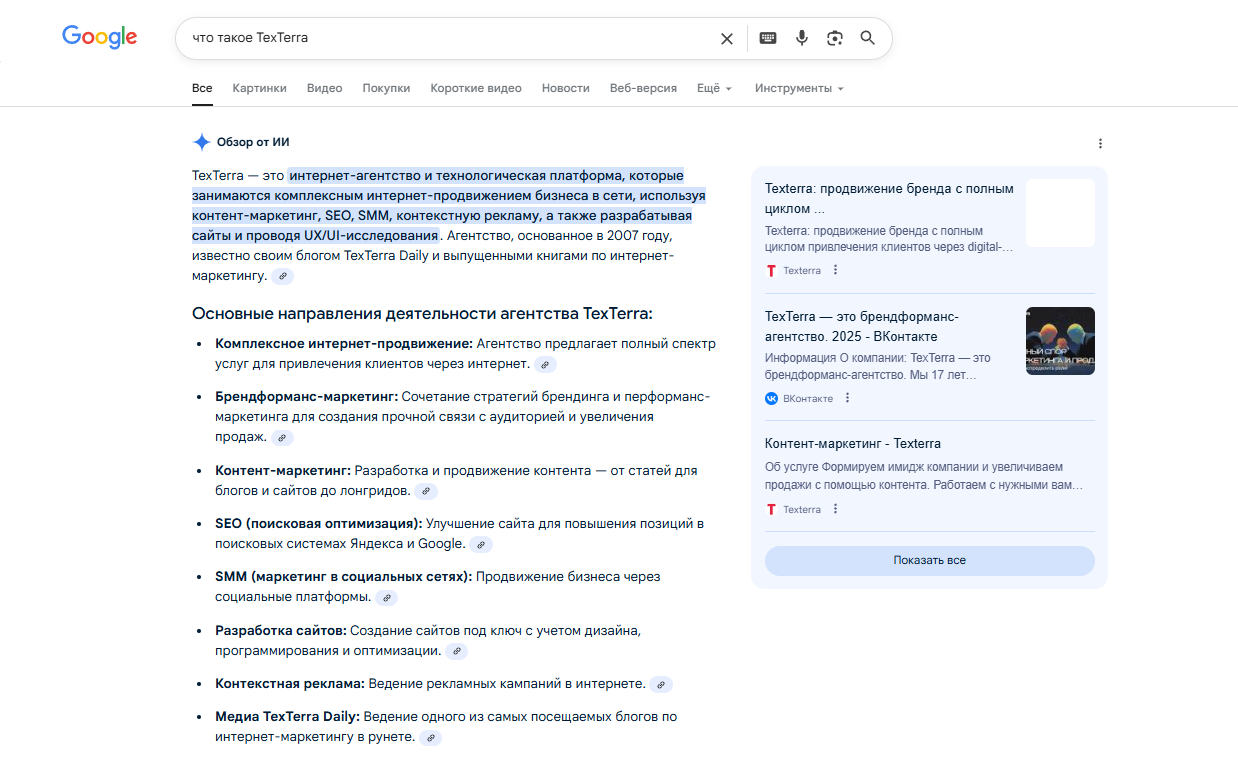
Task: Clear the search query with X icon
Action: tap(727, 38)
